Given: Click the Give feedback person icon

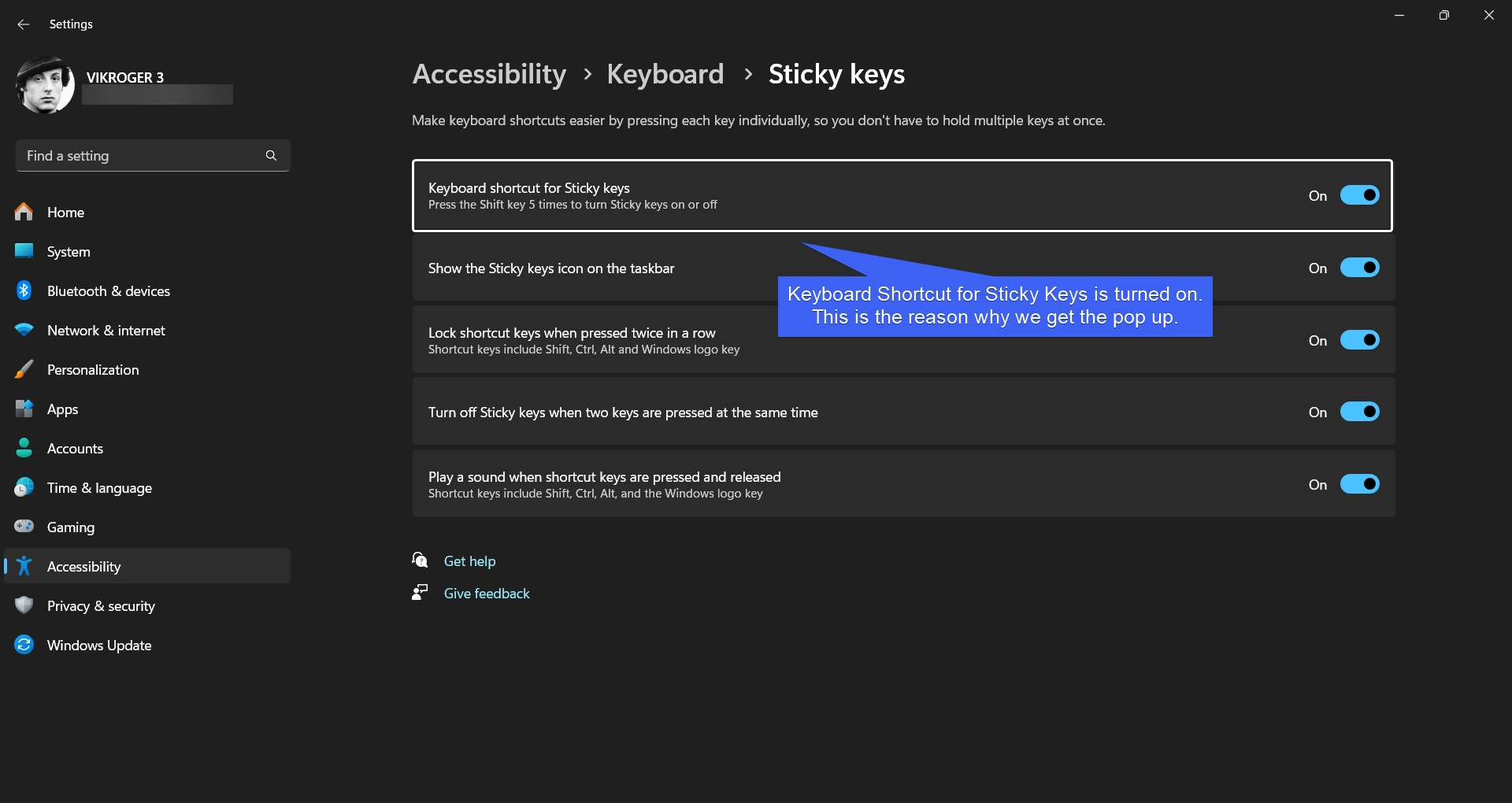Looking at the screenshot, I should (x=420, y=592).
